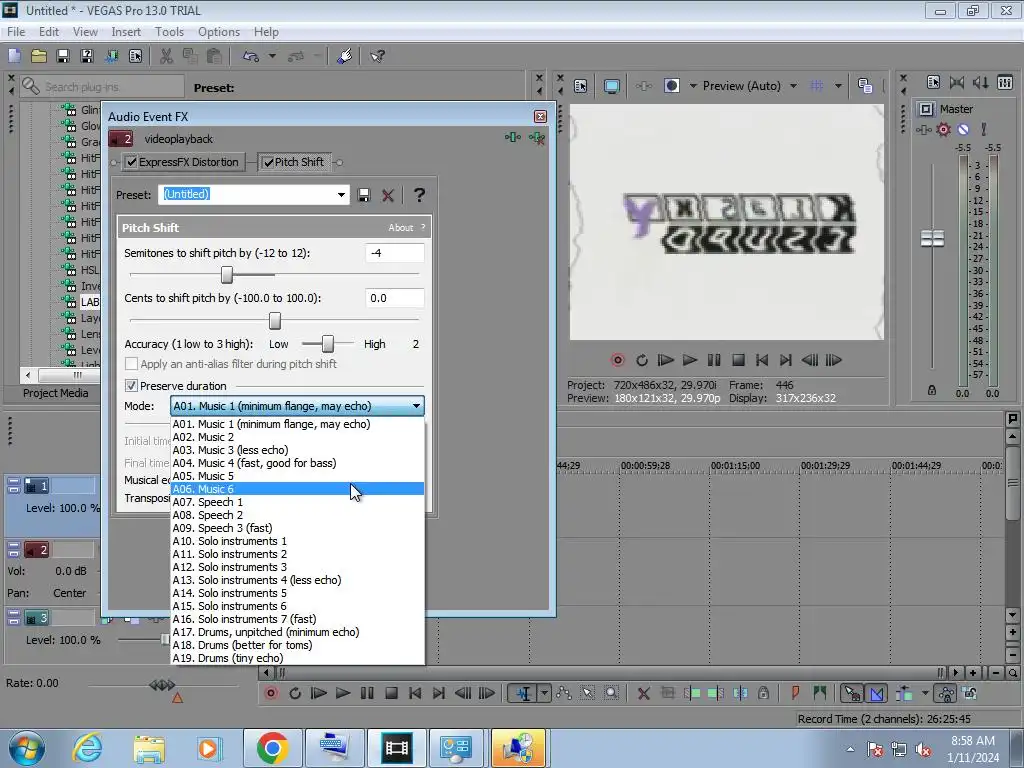Collapse the Mode dropdown arrow
This screenshot has height=768, width=1024.
[x=416, y=406]
